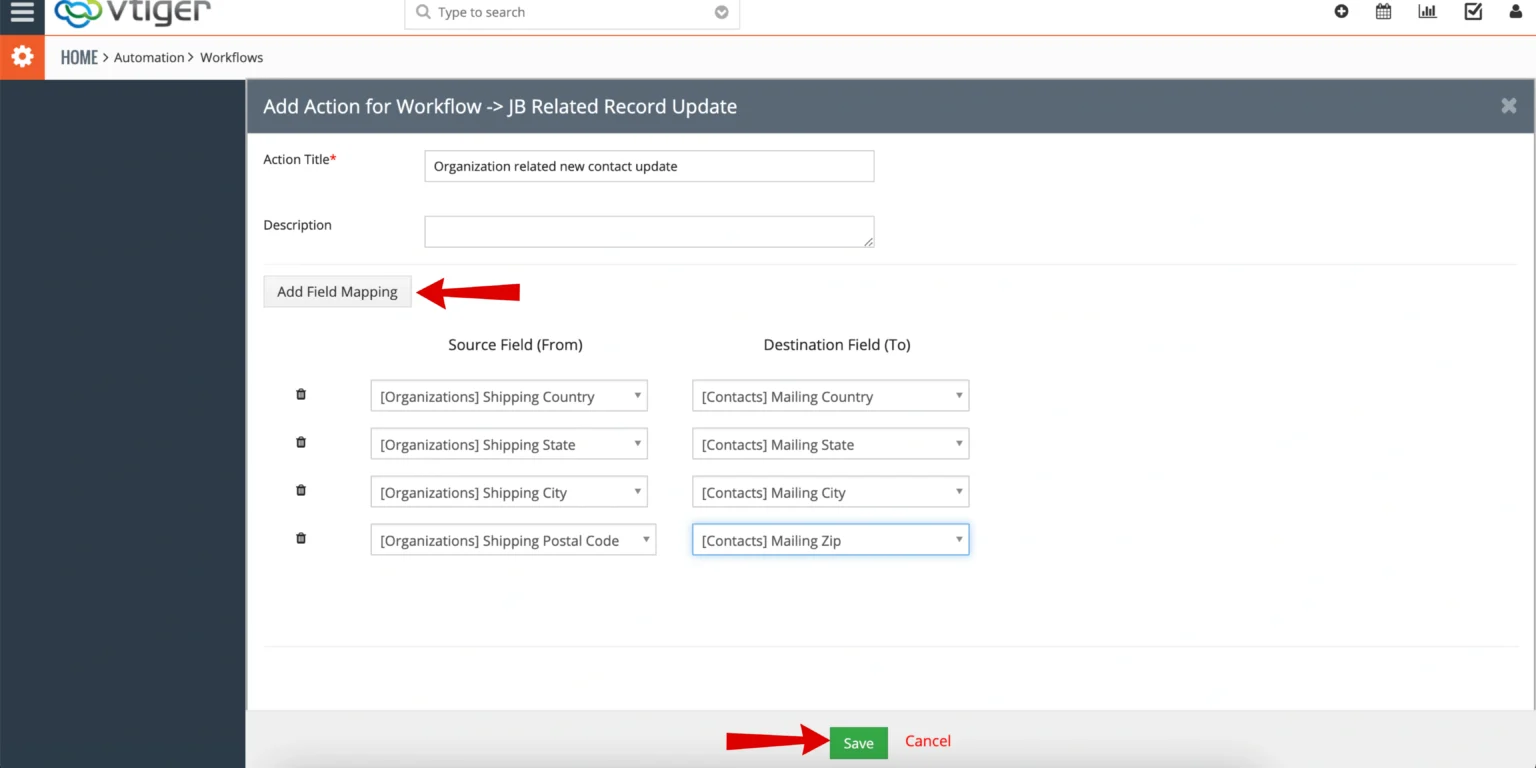Open the quick create plus icon
This screenshot has height=768, width=1536.
pos(1341,11)
